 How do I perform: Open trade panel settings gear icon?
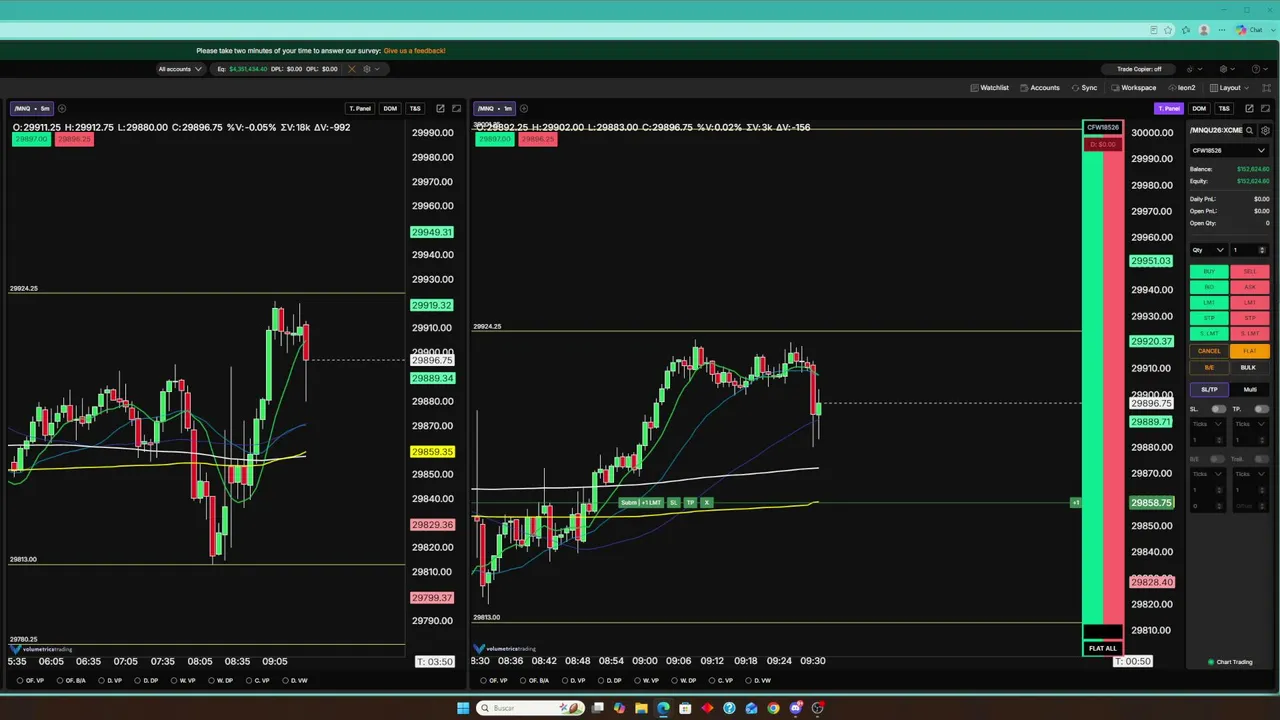point(1265,130)
